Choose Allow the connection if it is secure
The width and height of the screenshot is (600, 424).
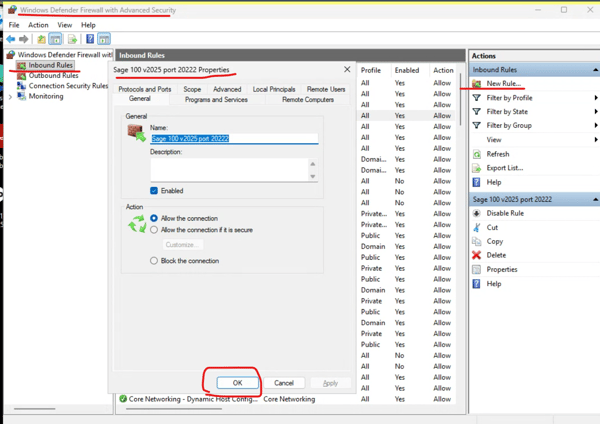[x=154, y=230]
